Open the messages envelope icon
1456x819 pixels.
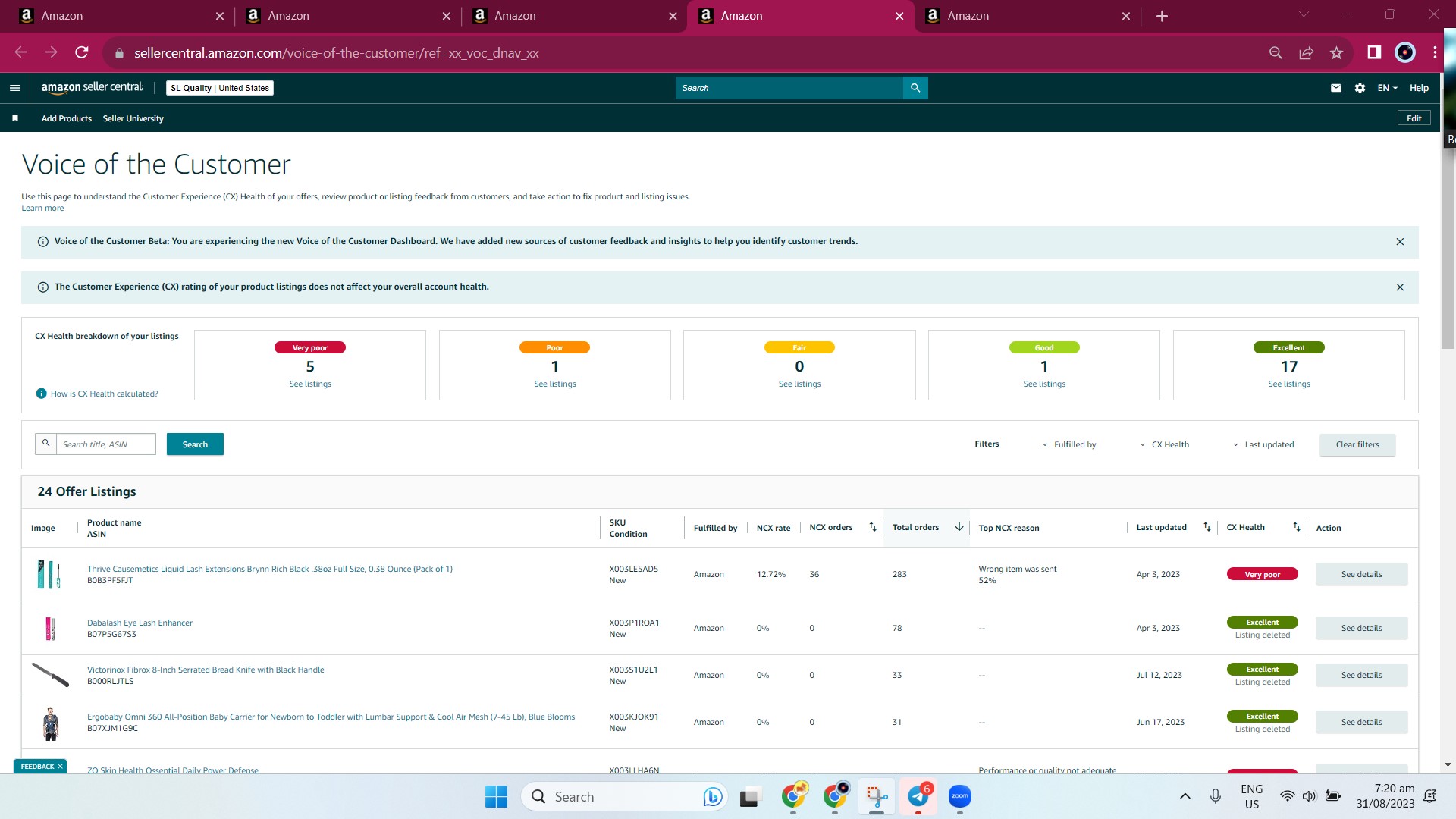click(x=1336, y=88)
